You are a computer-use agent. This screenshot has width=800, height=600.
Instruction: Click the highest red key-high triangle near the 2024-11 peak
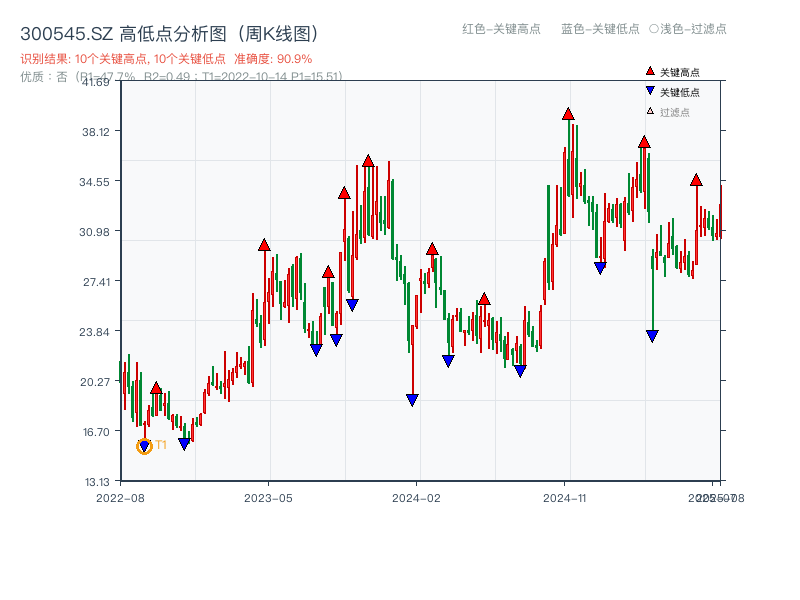(x=569, y=115)
